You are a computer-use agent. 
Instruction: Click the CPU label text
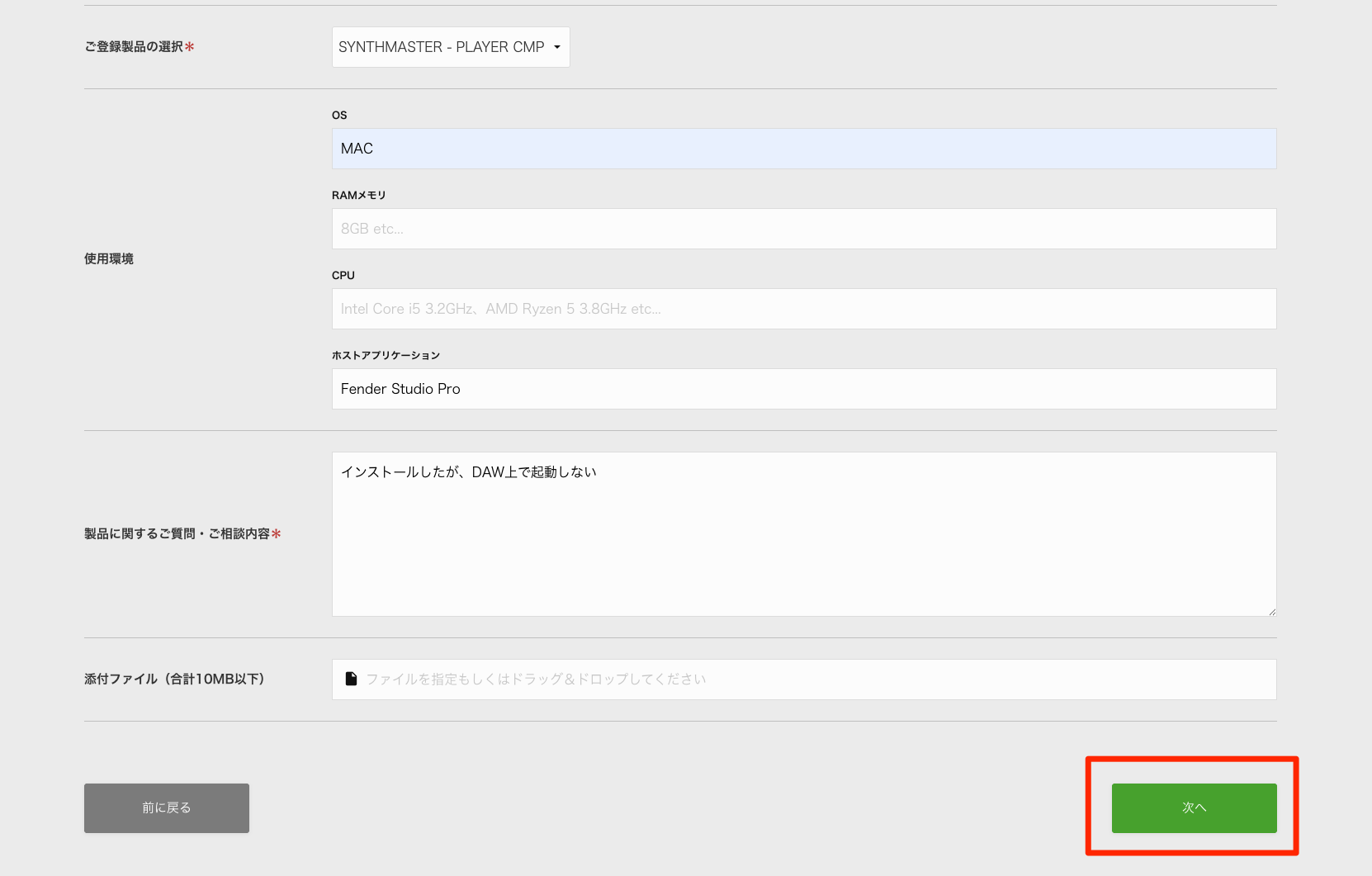(x=343, y=275)
